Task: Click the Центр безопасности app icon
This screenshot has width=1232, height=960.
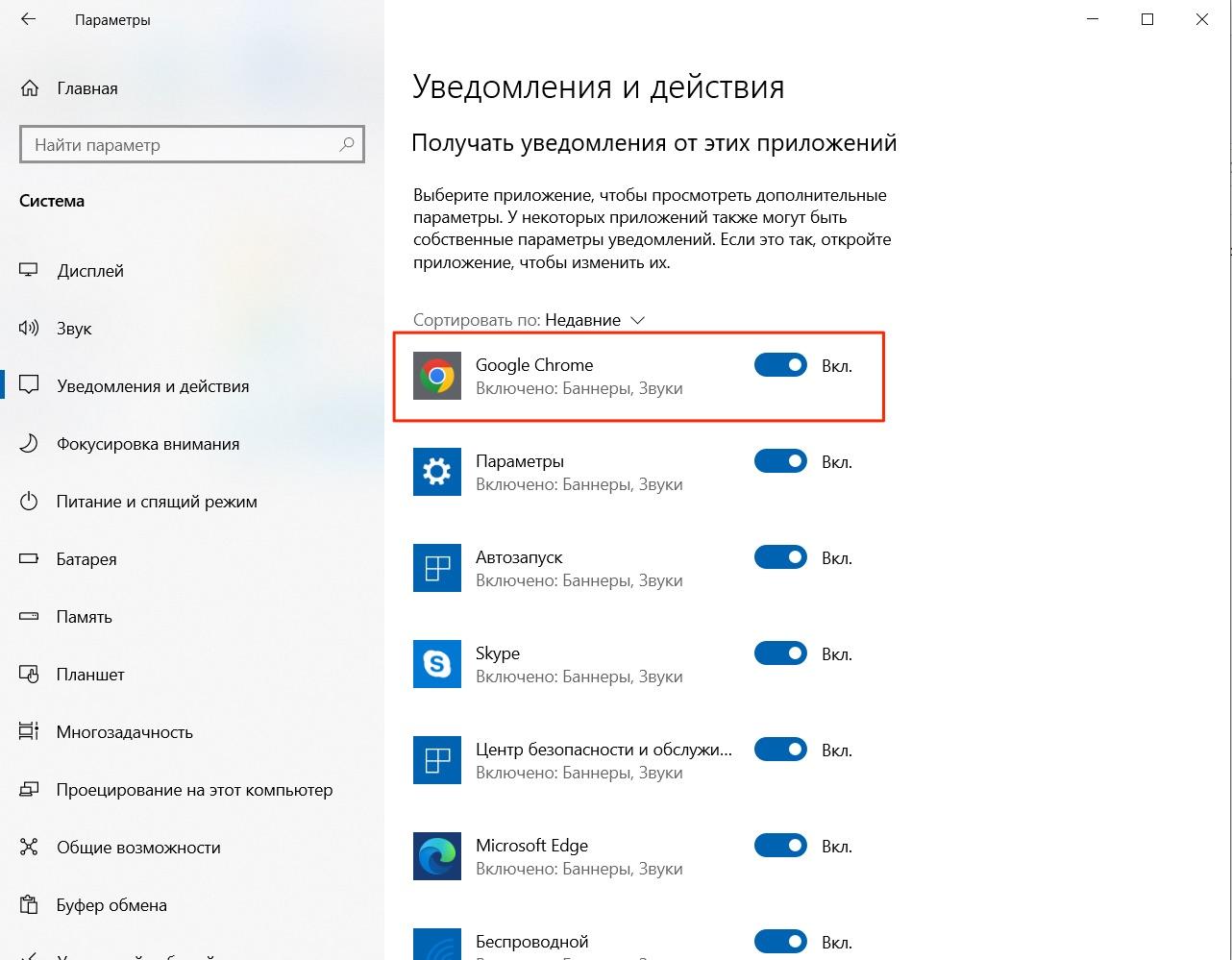Action: pyautogui.click(x=437, y=760)
